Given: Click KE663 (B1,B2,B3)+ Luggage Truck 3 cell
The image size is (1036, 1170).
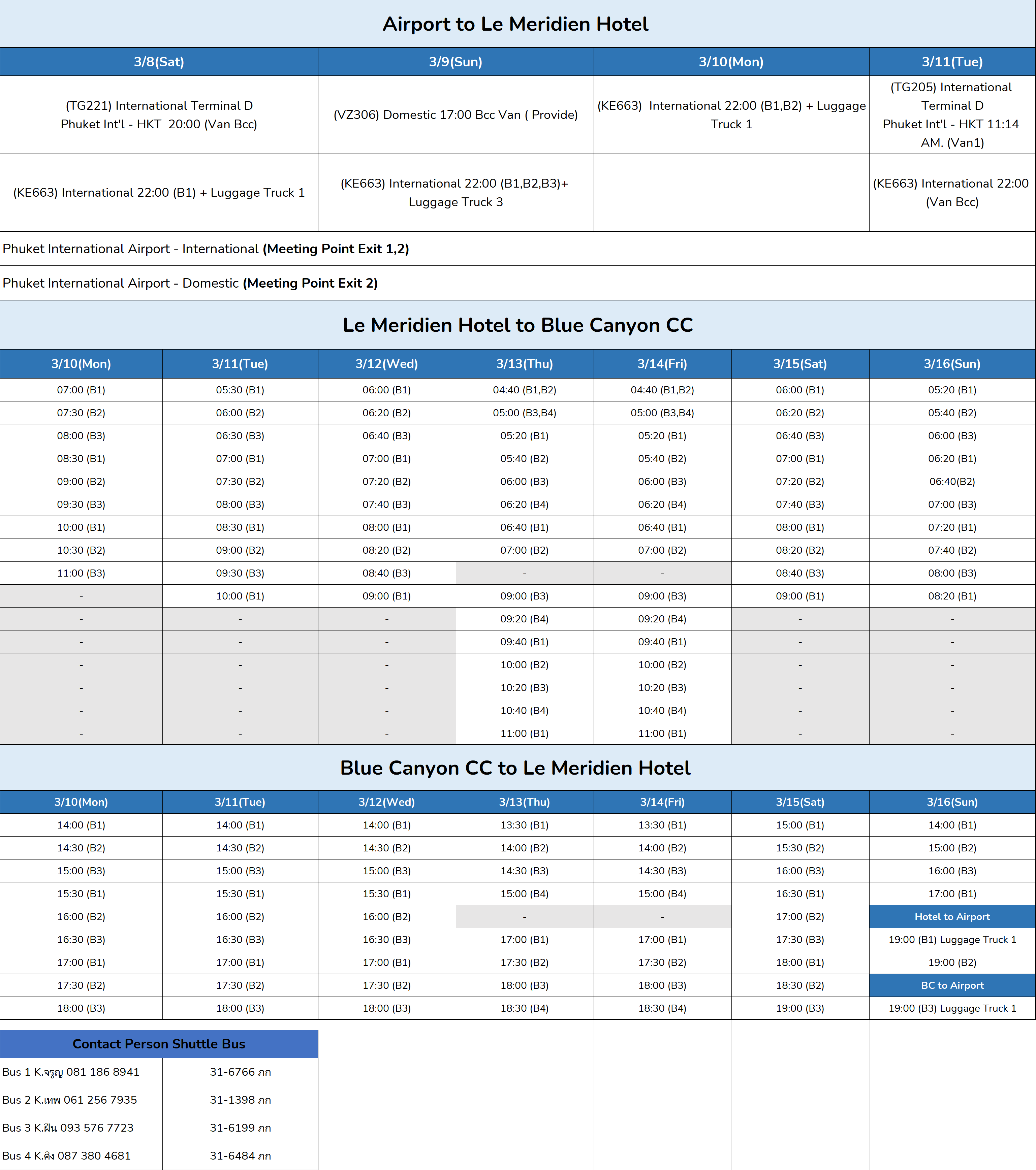Looking at the screenshot, I should point(456,192).
